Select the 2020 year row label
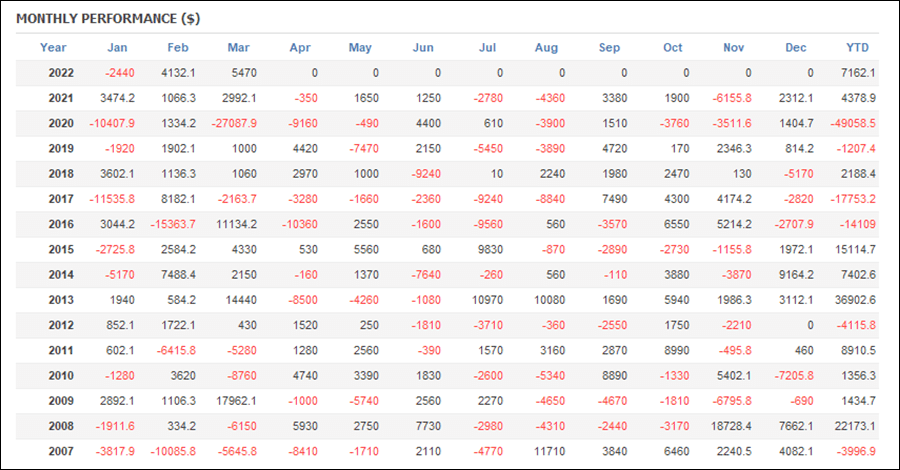The width and height of the screenshot is (900, 470). pyautogui.click(x=61, y=123)
